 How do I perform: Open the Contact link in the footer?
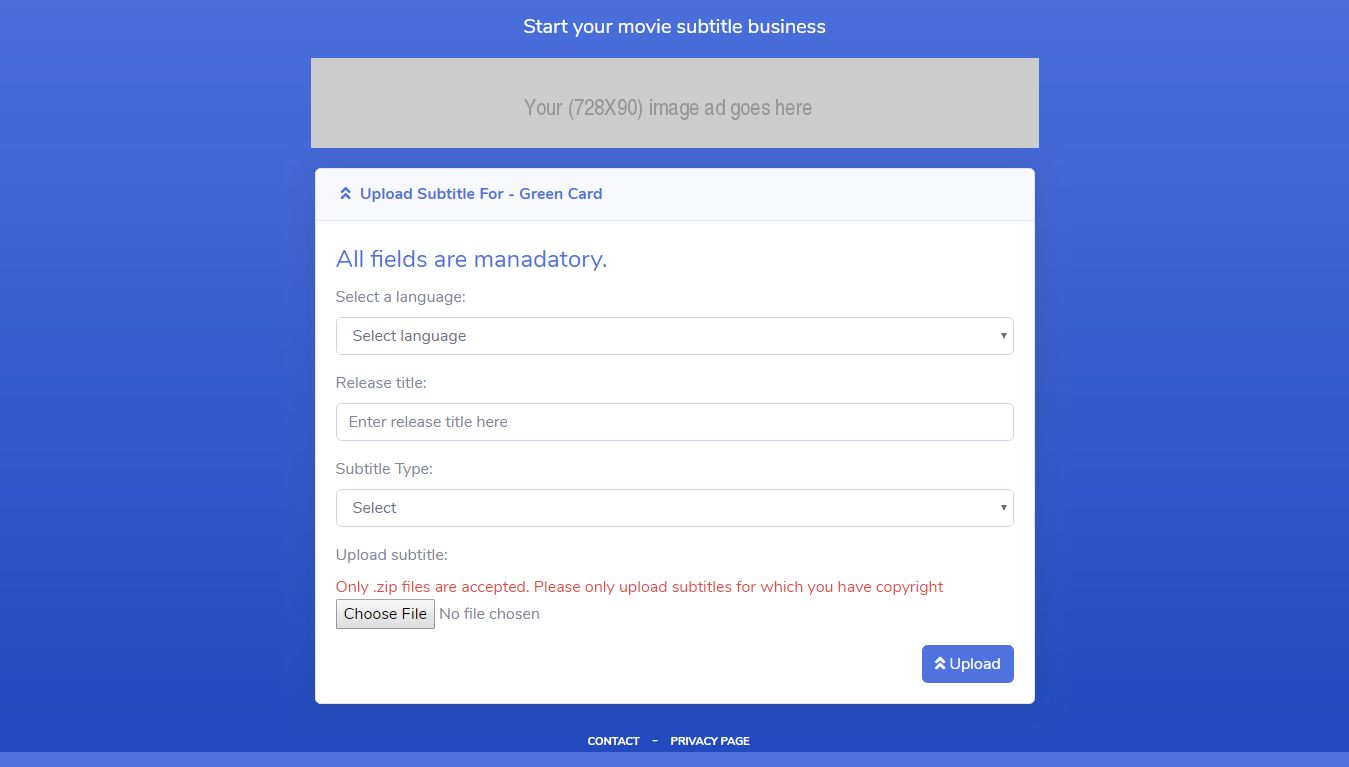coord(613,741)
